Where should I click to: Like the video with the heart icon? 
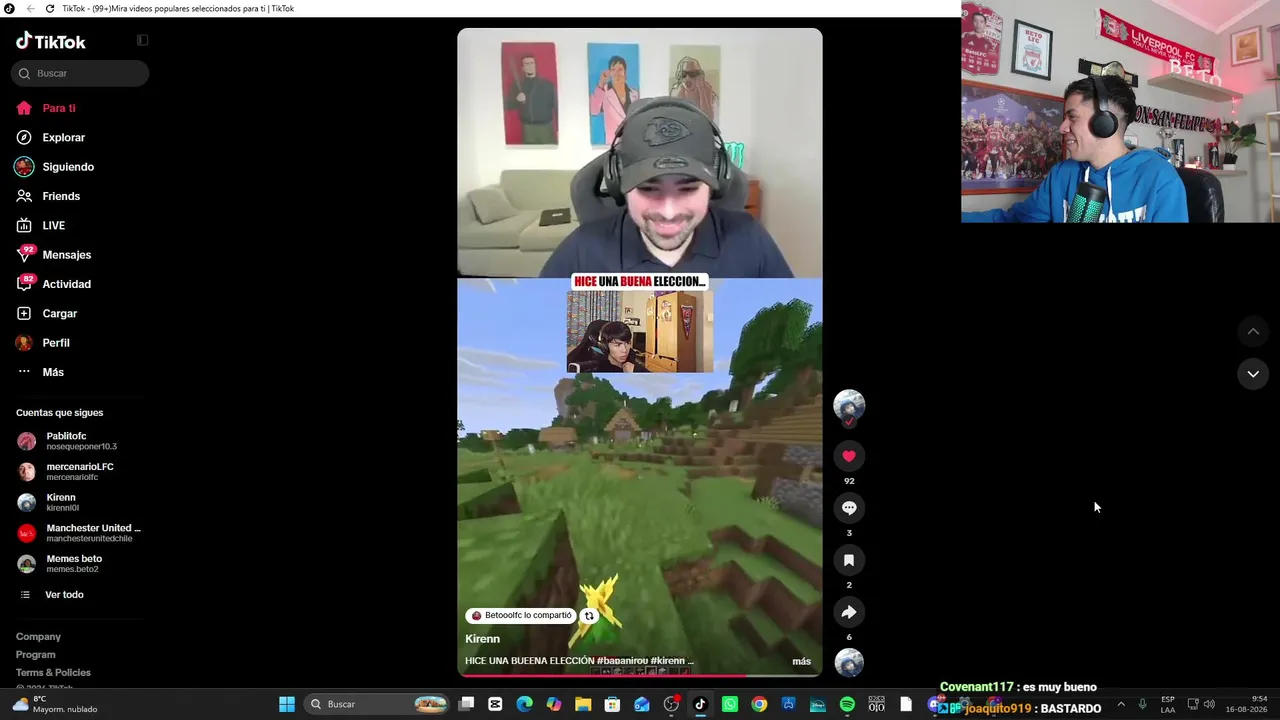coord(849,456)
